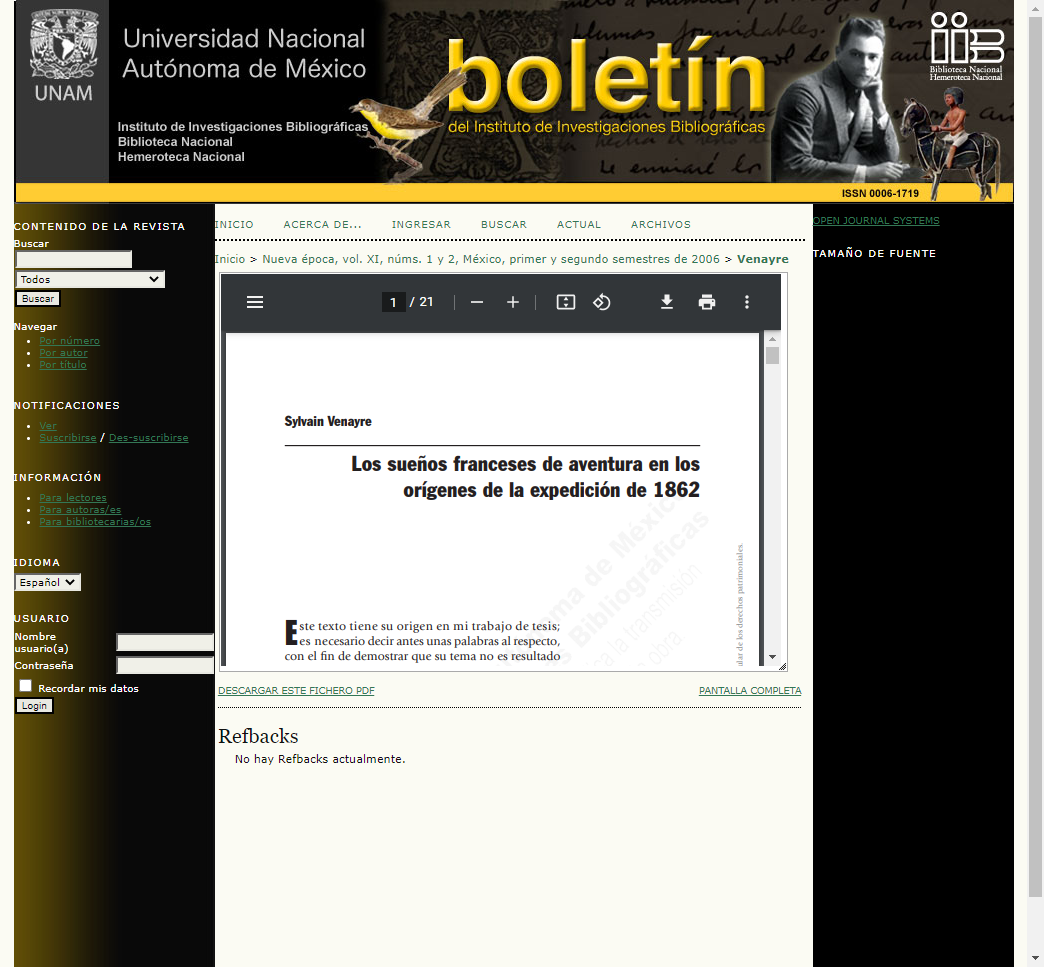1044x967 pixels.
Task: Click the Login button
Action: (x=34, y=706)
